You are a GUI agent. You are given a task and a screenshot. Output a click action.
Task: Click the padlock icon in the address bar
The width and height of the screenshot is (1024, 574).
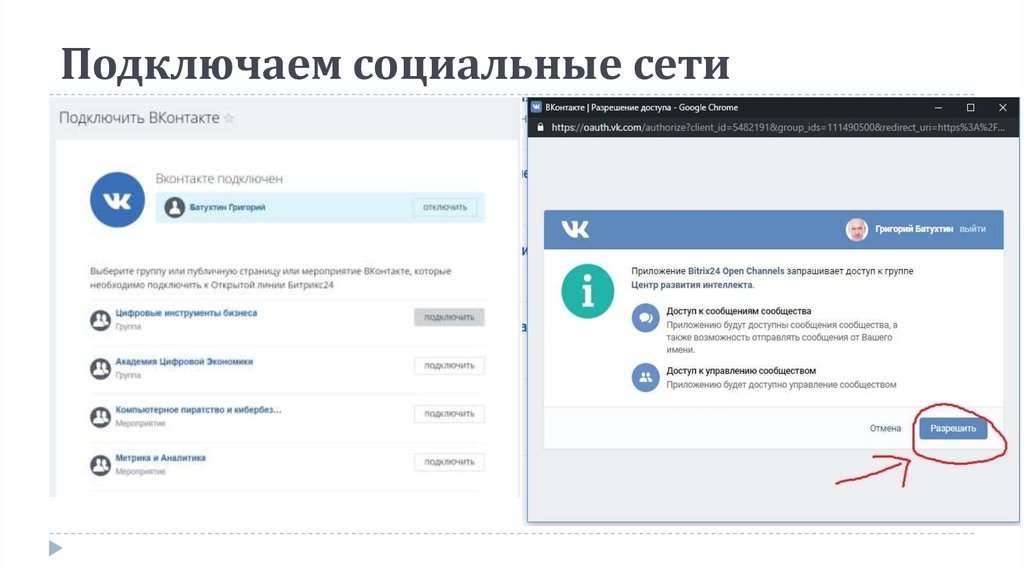[540, 127]
